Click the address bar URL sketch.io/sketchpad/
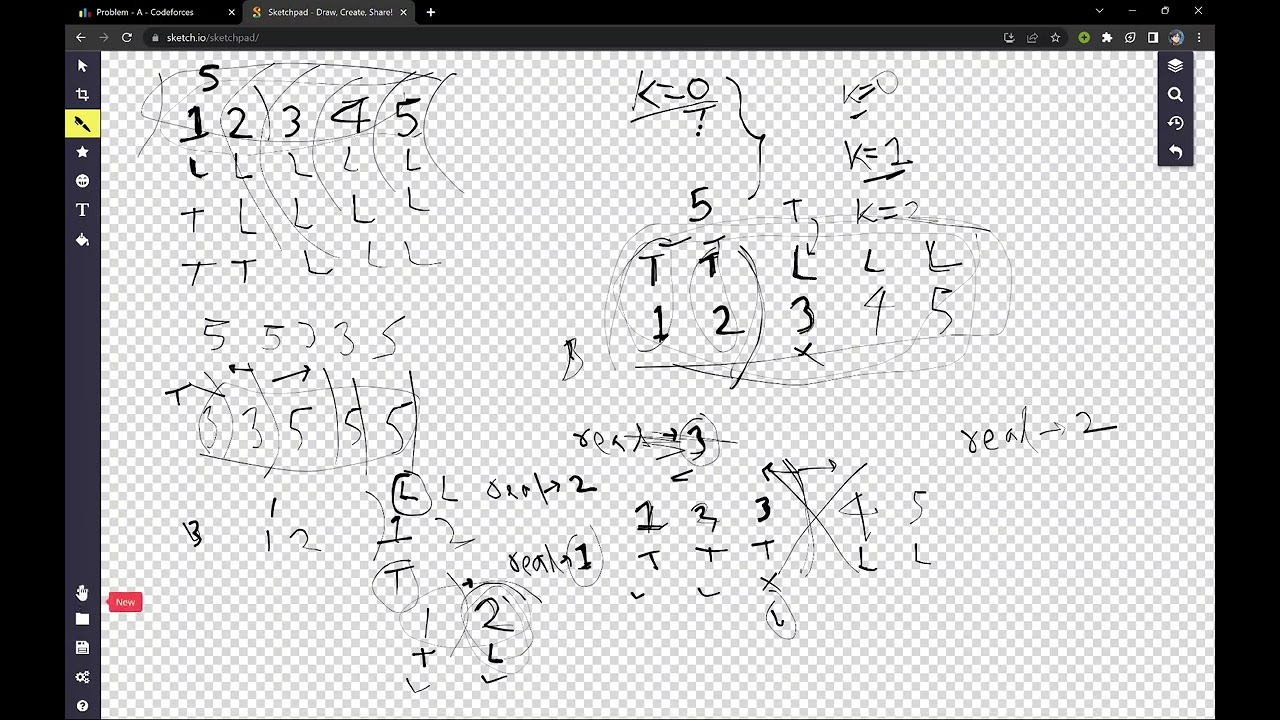Screen dimensions: 1280x720 pos(213,38)
